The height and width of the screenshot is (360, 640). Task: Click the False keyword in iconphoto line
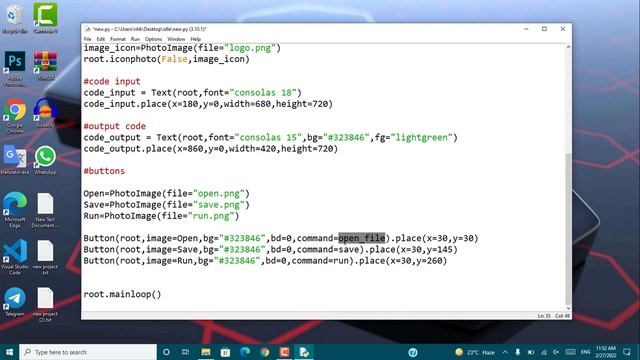(174, 59)
